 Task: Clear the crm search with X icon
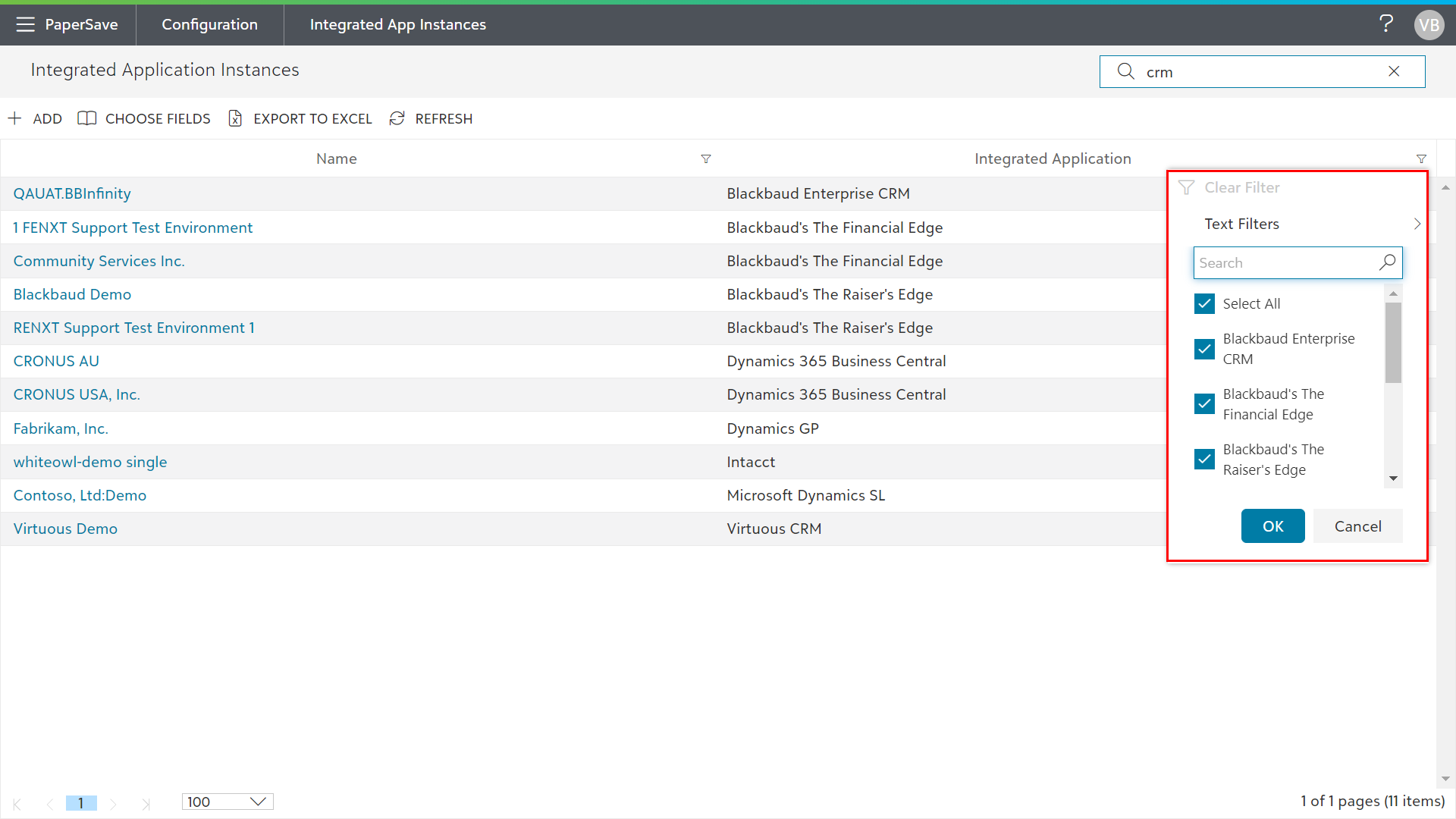click(x=1394, y=71)
